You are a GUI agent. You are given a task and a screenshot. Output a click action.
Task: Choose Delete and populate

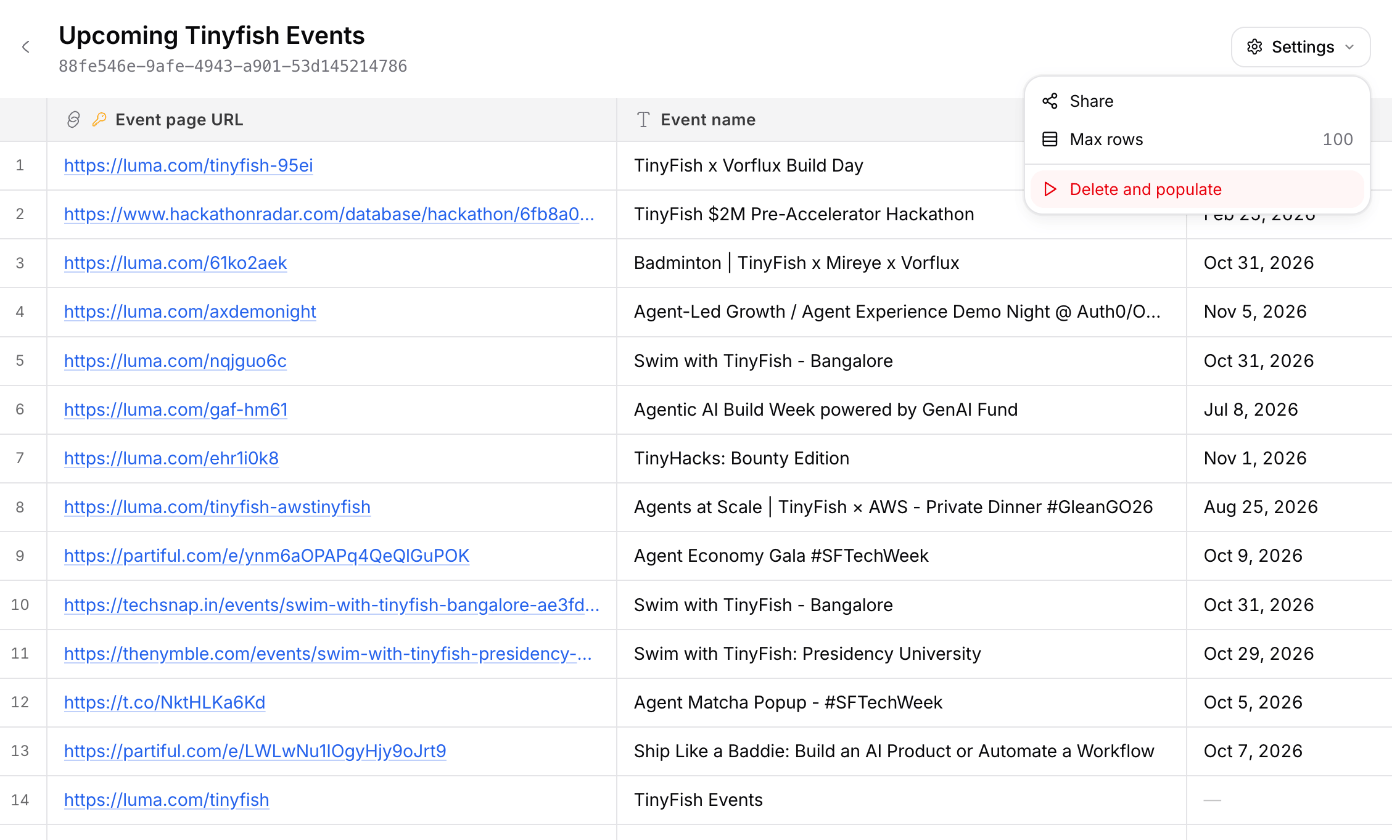tap(1197, 189)
